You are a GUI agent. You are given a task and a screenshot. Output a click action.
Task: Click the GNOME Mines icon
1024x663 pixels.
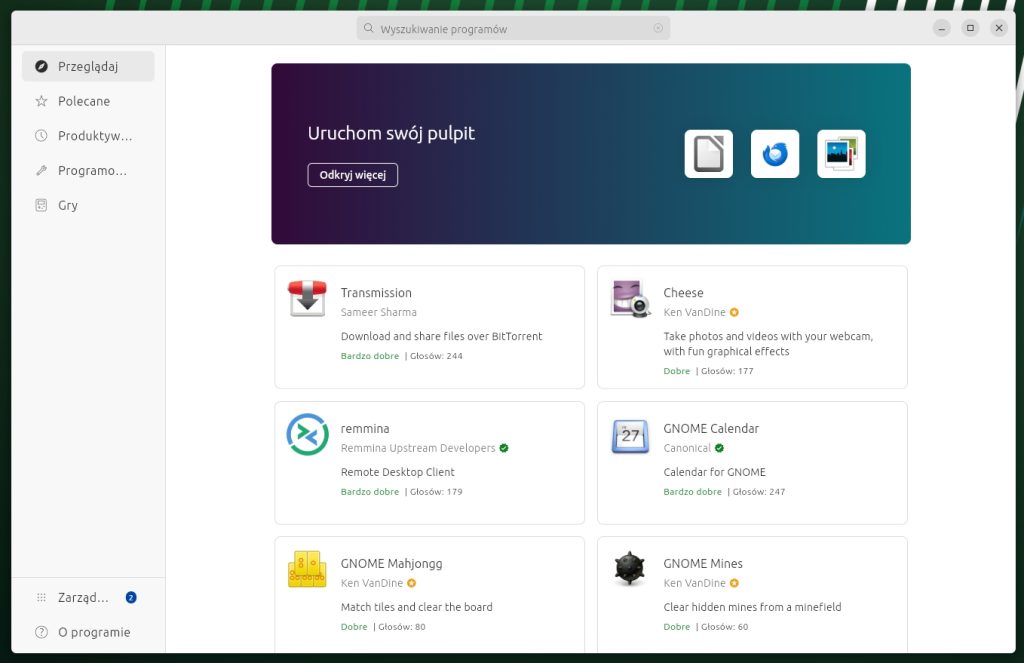click(630, 569)
